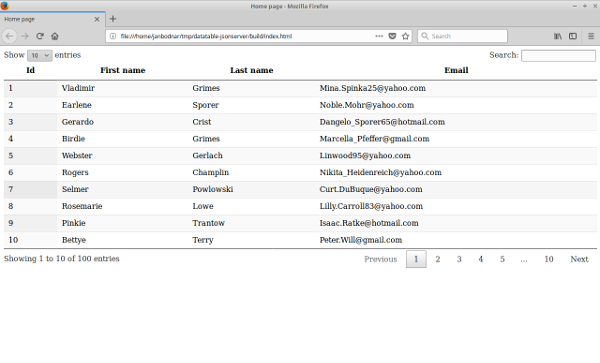Screen dimensions: 600x363
Task: Sort table by First name header
Action: [x=122, y=70]
